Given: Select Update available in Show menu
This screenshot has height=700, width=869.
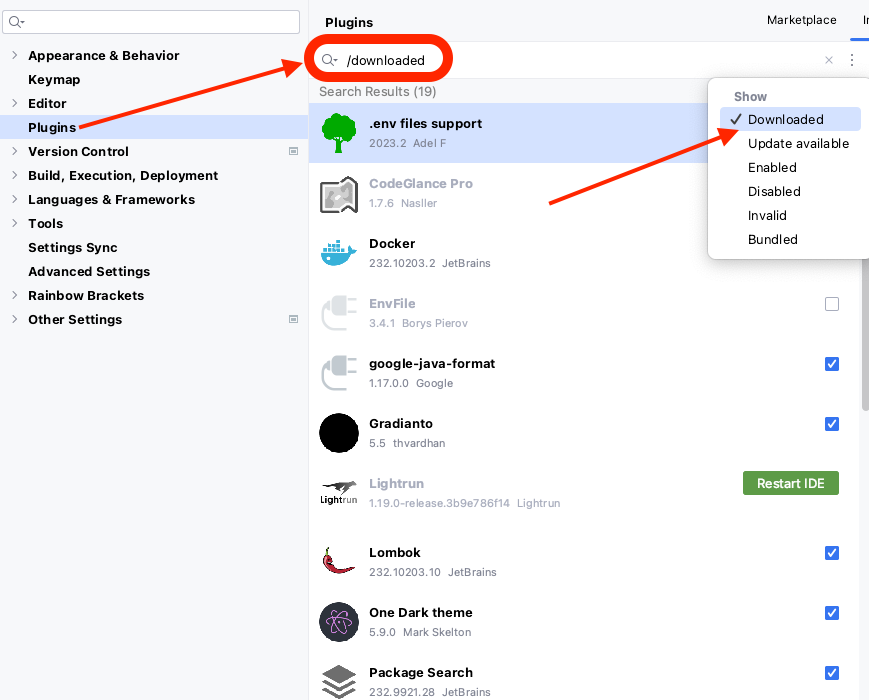Looking at the screenshot, I should 798,144.
